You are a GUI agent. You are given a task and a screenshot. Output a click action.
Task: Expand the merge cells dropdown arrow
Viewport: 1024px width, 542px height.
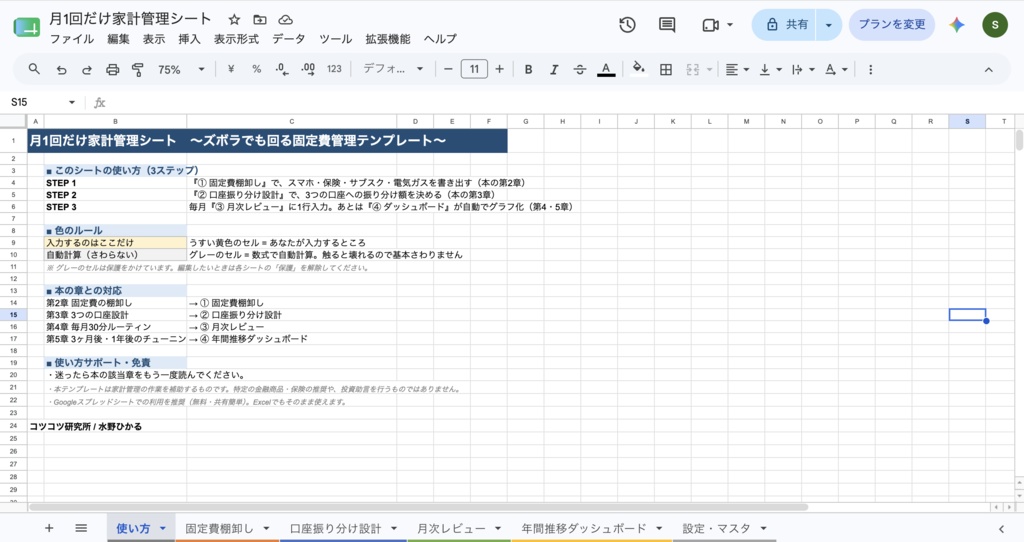[709, 69]
